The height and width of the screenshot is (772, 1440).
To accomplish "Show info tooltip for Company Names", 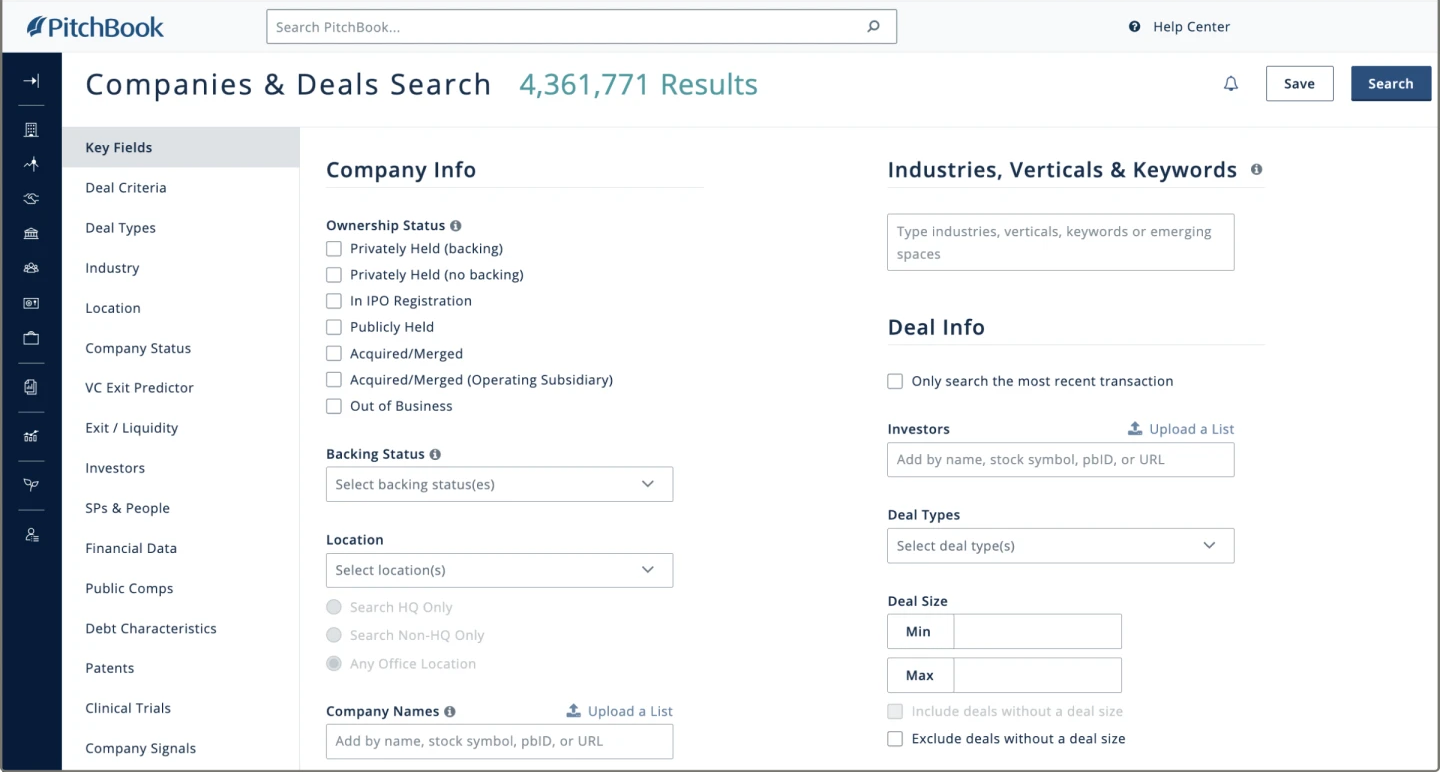I will pos(450,712).
